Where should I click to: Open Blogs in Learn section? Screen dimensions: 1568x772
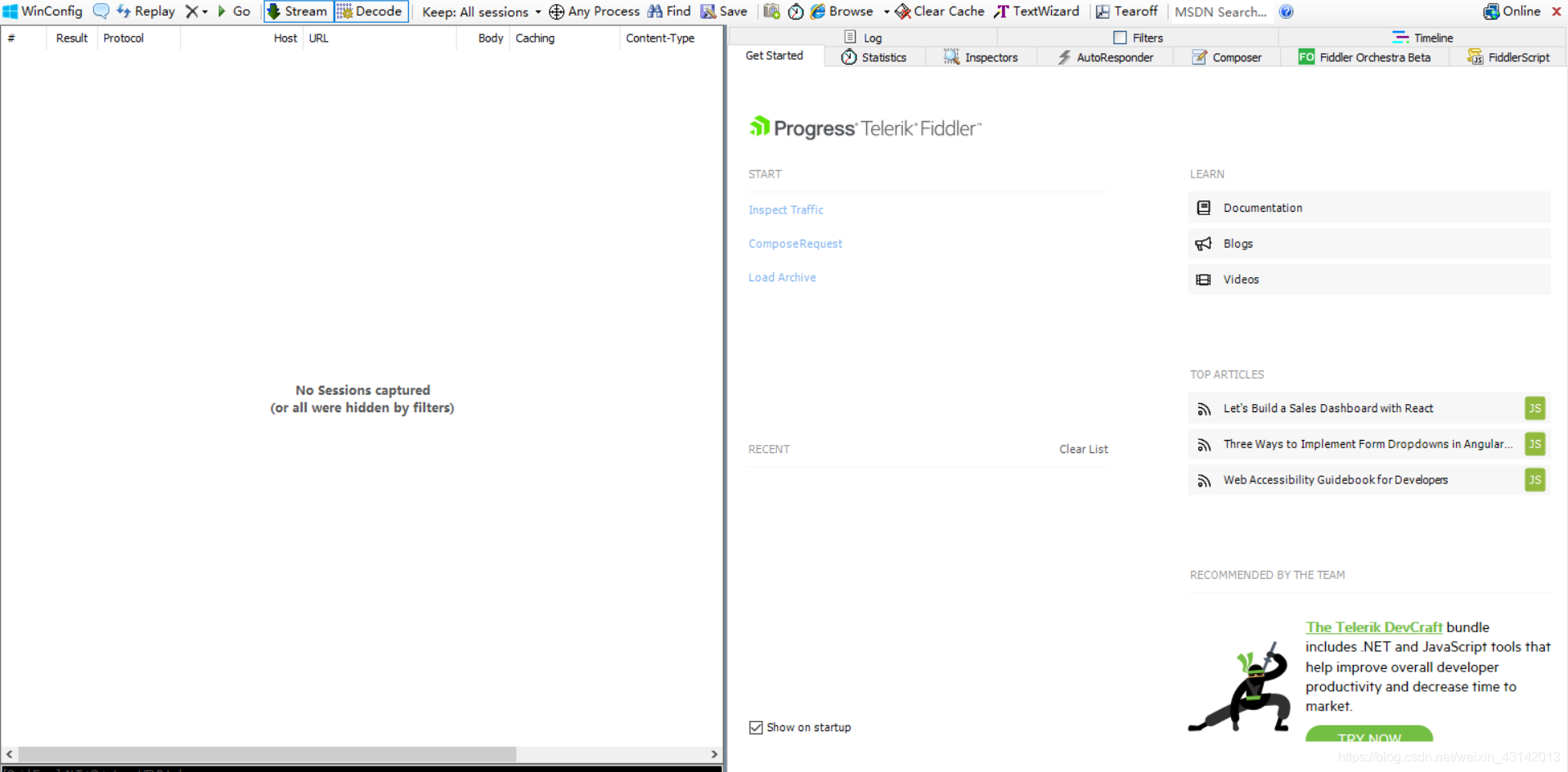point(1368,244)
